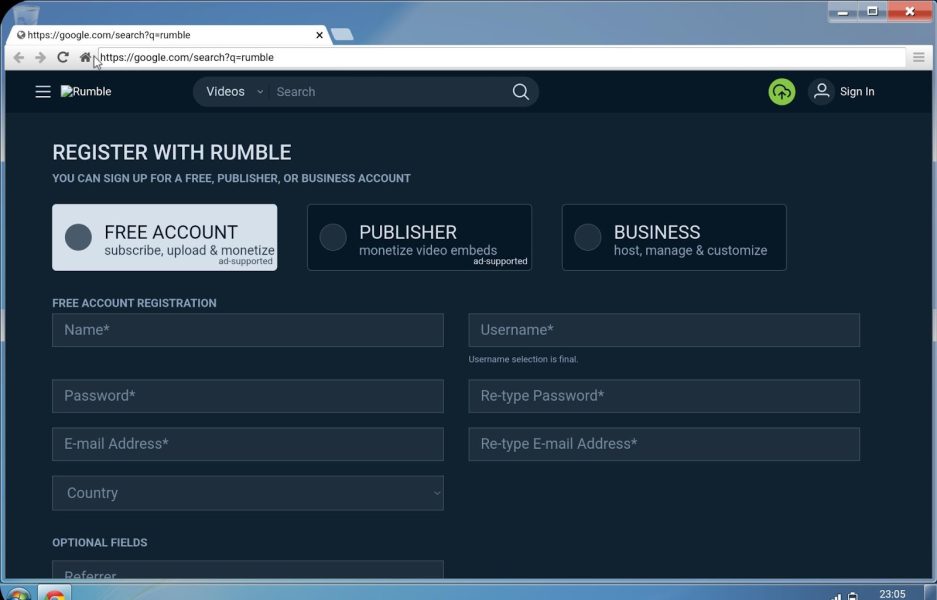Open the Country dropdown
Image resolution: width=937 pixels, height=600 pixels.
[x=247, y=493]
